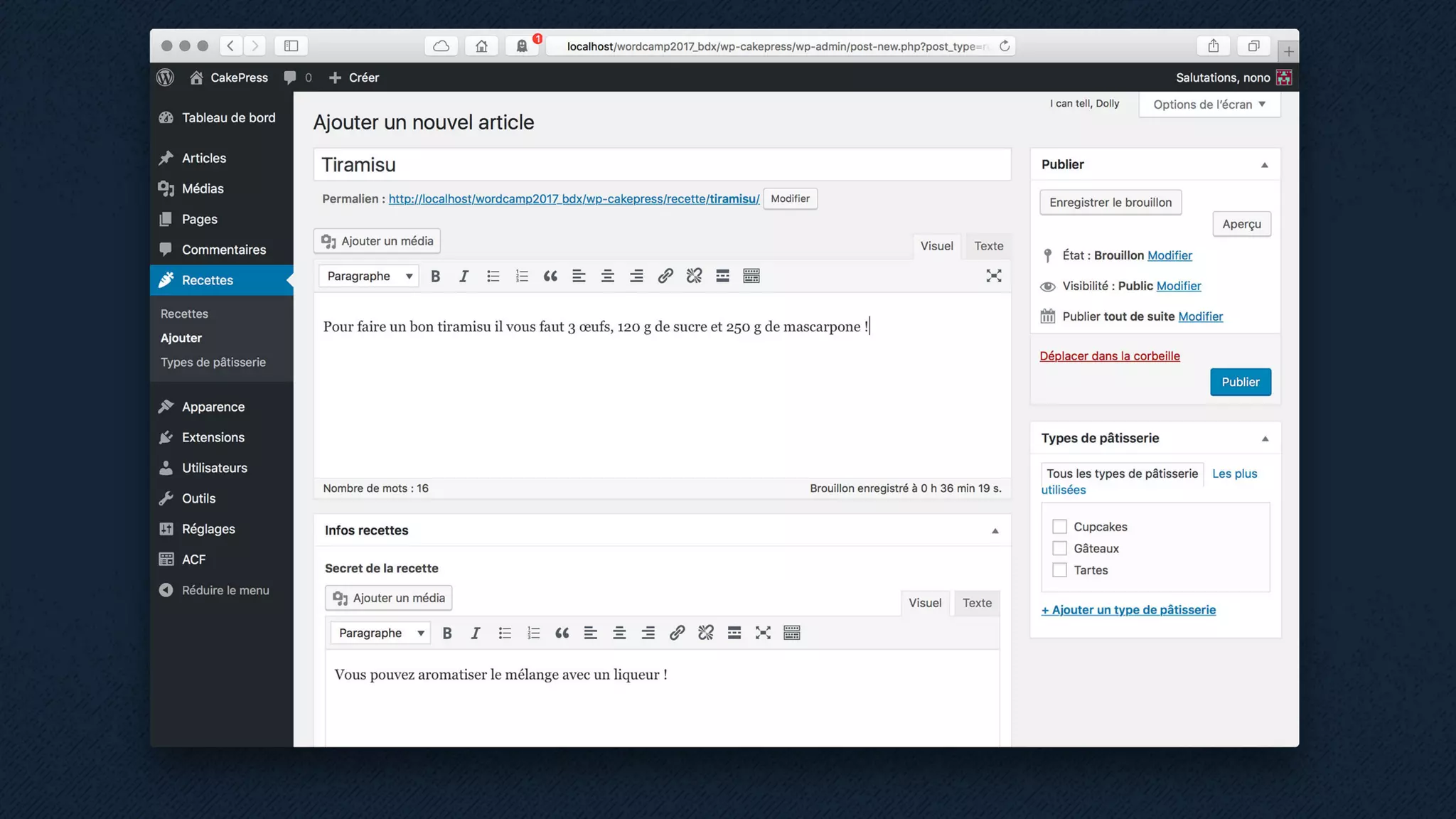Screen dimensions: 1456x819
Task: Click Déplacer dans la corbeille link
Action: tap(1109, 356)
